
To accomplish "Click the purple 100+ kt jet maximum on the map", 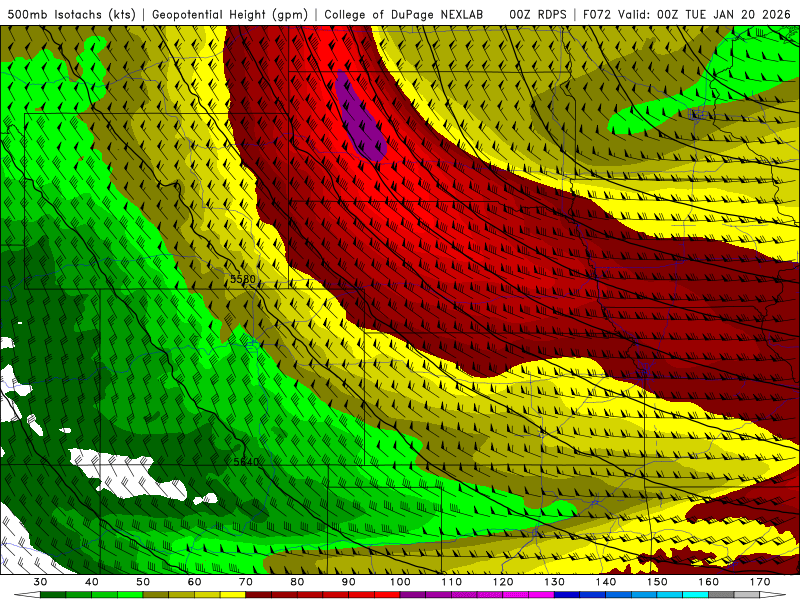I will (x=360, y=117).
